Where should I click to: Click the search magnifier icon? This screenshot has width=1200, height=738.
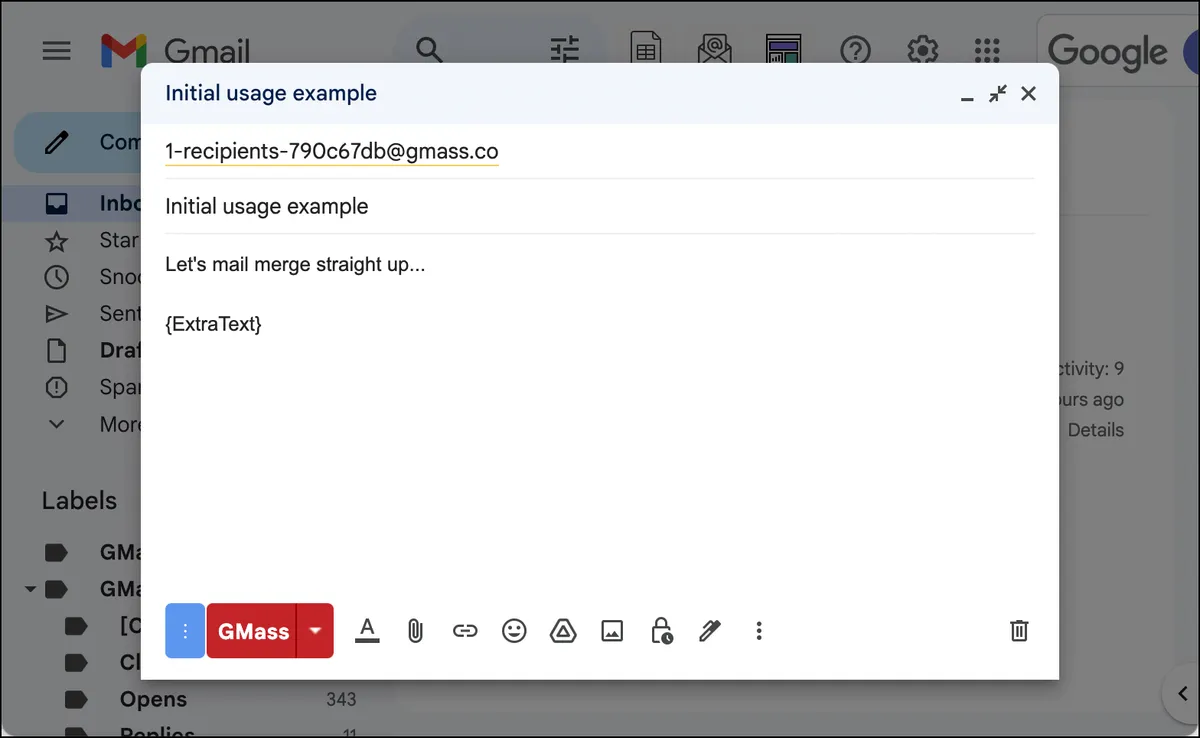pyautogui.click(x=429, y=50)
